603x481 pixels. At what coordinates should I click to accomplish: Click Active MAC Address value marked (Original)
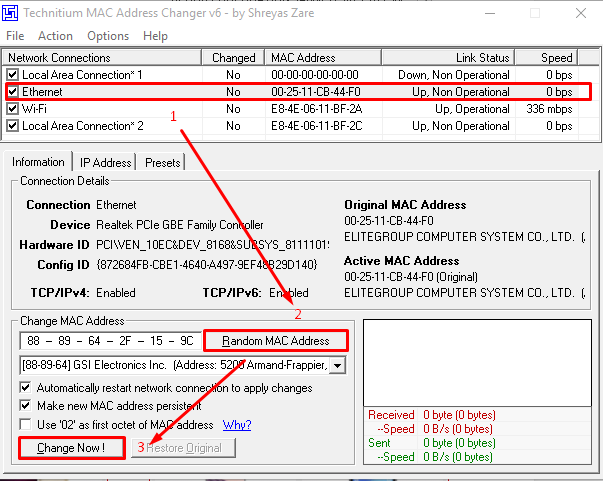coord(411,277)
